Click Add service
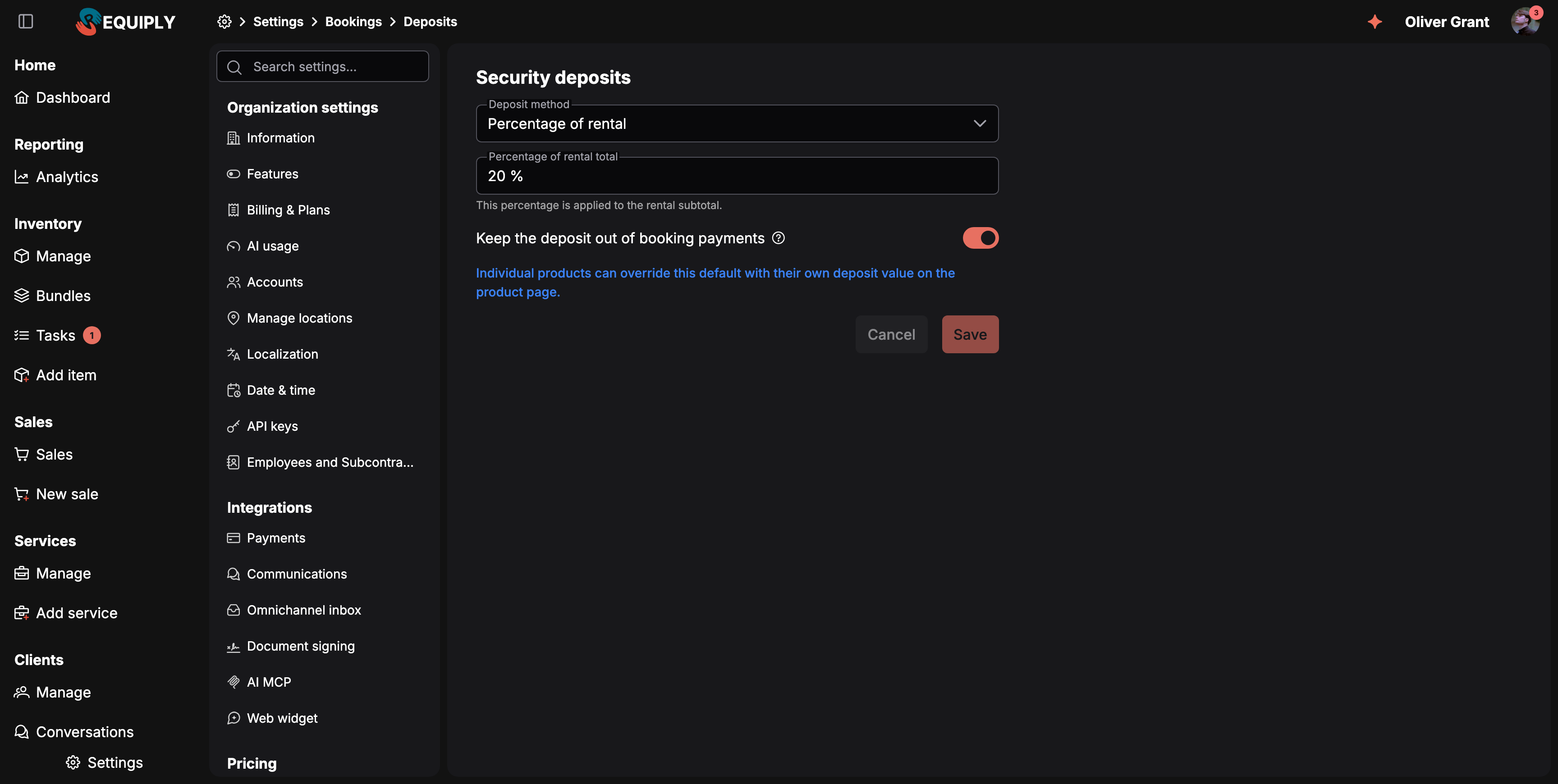Screen dimensions: 1558x784 (66, 612)
